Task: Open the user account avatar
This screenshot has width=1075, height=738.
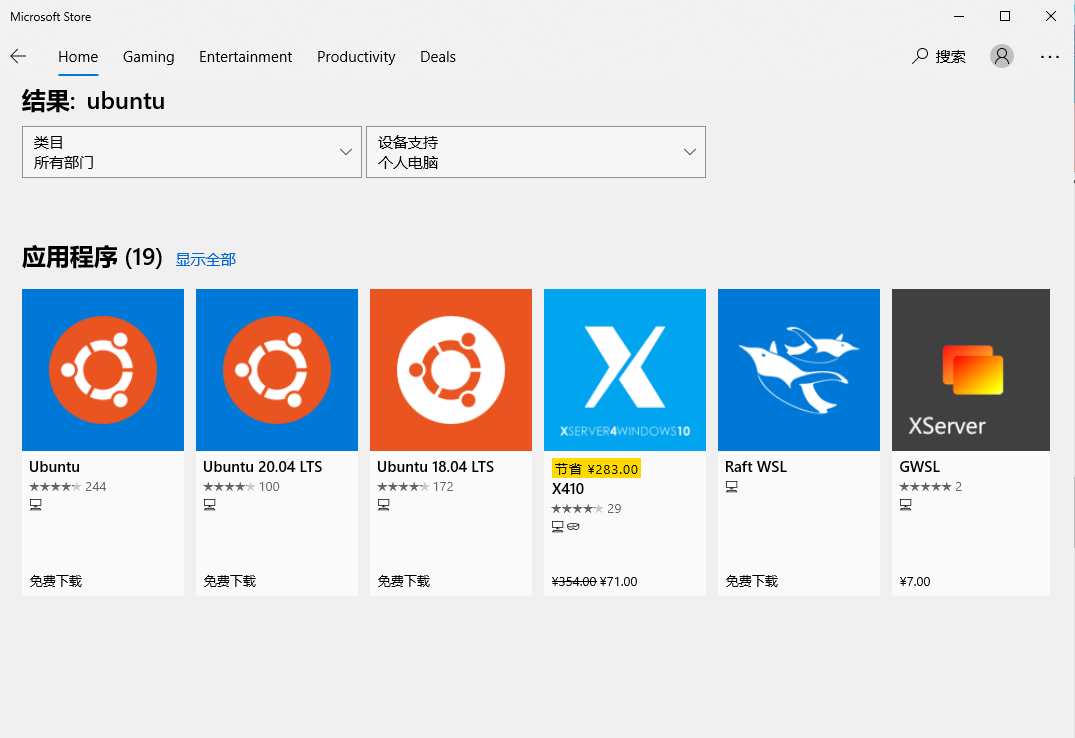Action: click(x=1002, y=56)
